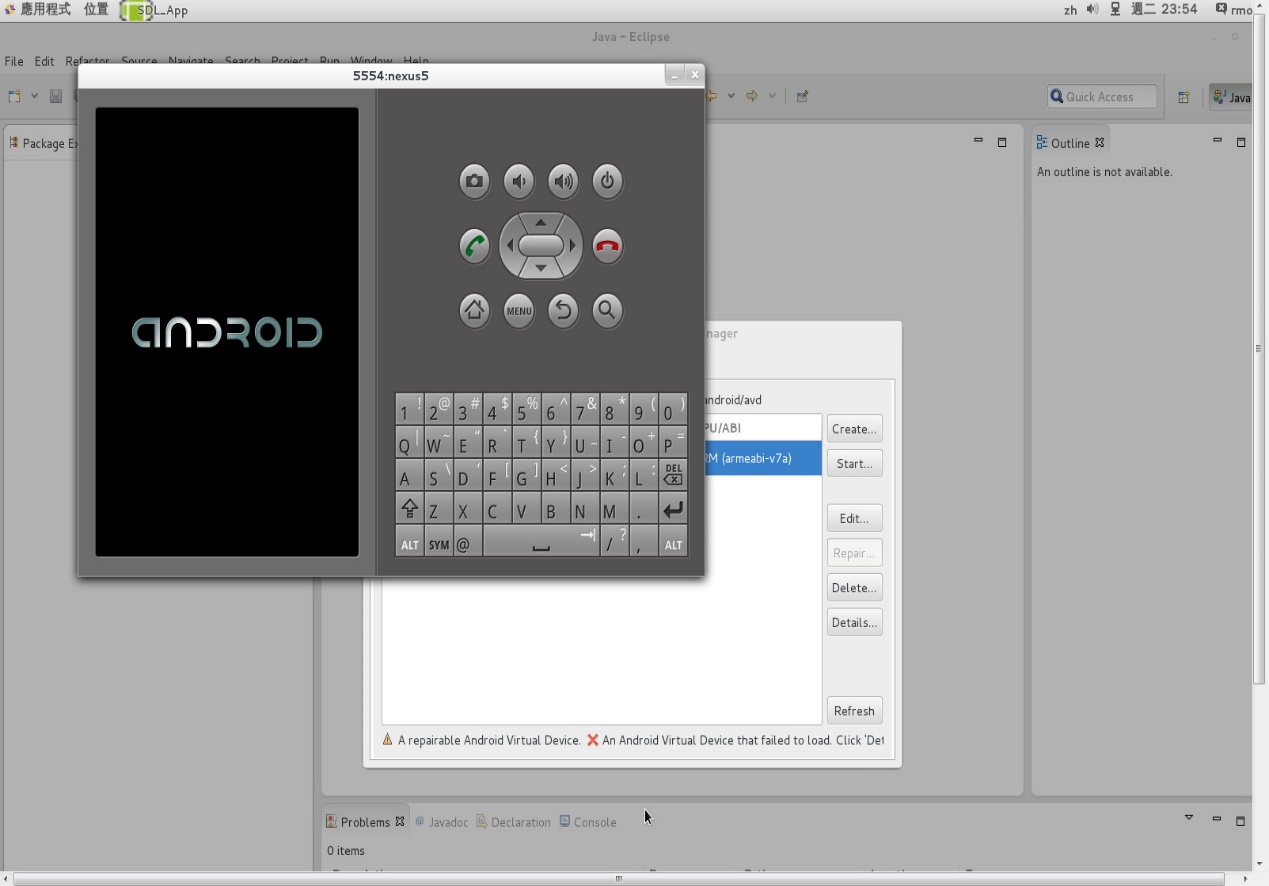Adjust system volume from the top panel
This screenshot has width=1269, height=886.
(1091, 10)
